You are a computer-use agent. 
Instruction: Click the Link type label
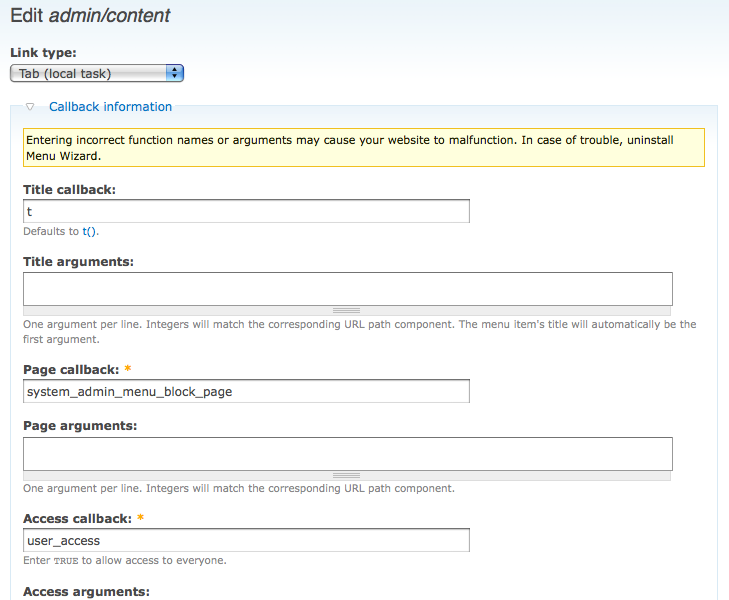click(43, 52)
